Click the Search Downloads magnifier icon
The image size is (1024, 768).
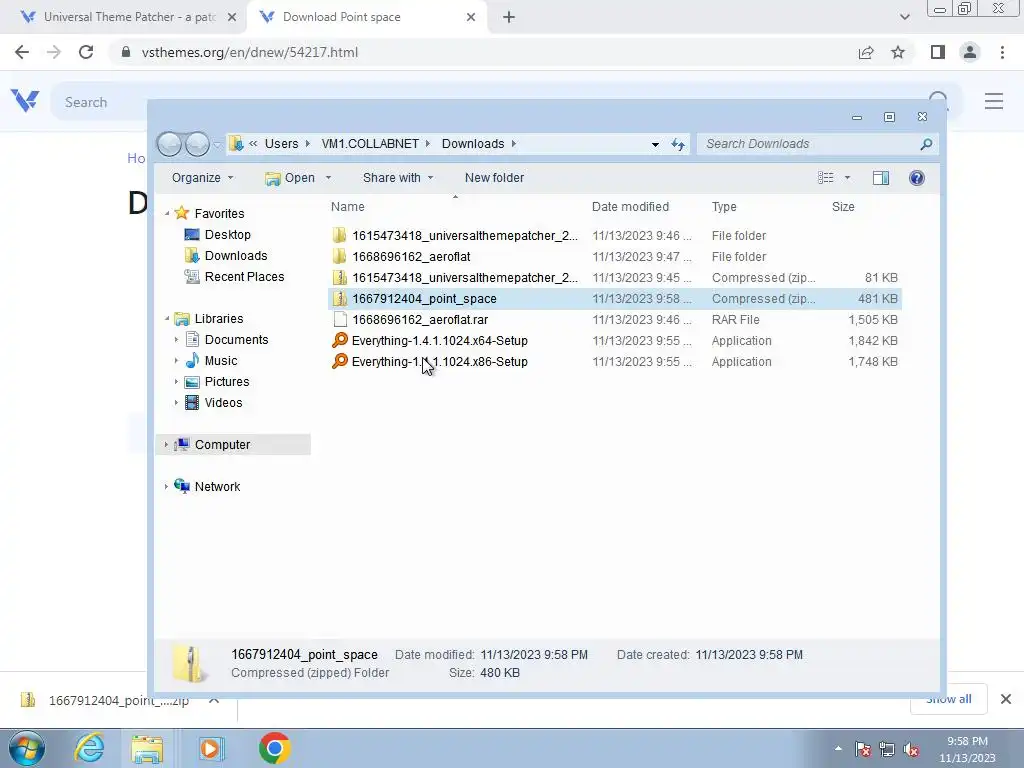pos(925,144)
